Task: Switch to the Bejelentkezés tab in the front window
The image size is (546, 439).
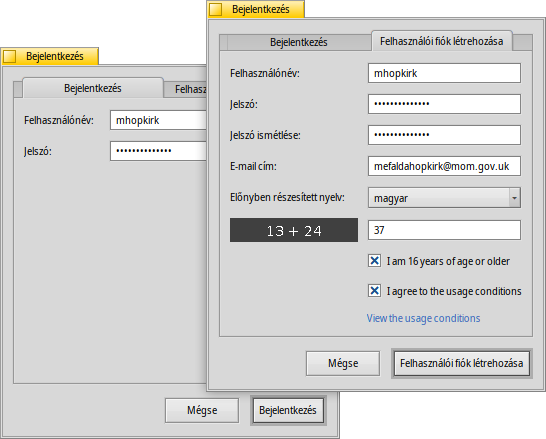Action: (x=299, y=42)
